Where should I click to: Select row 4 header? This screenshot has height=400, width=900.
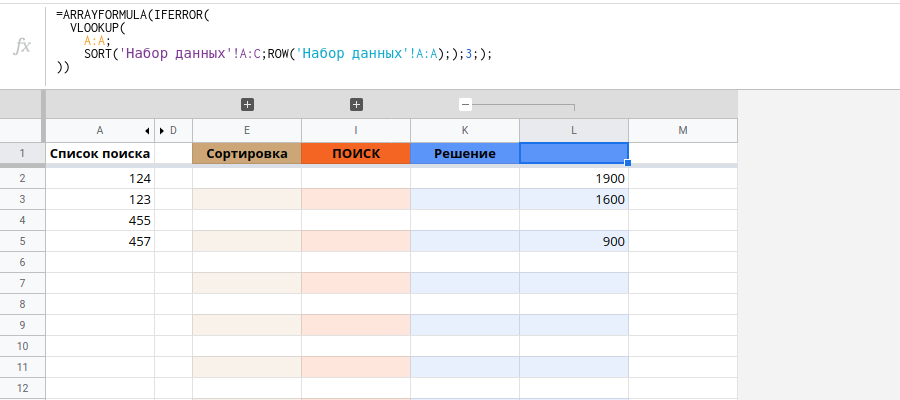[22, 220]
